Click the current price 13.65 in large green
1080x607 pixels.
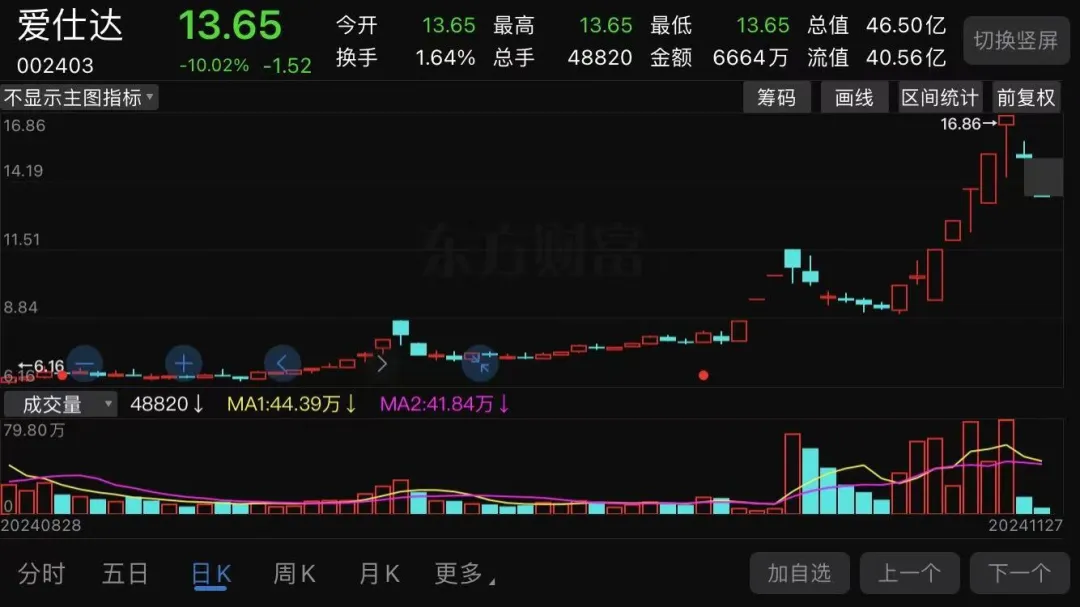click(x=230, y=25)
